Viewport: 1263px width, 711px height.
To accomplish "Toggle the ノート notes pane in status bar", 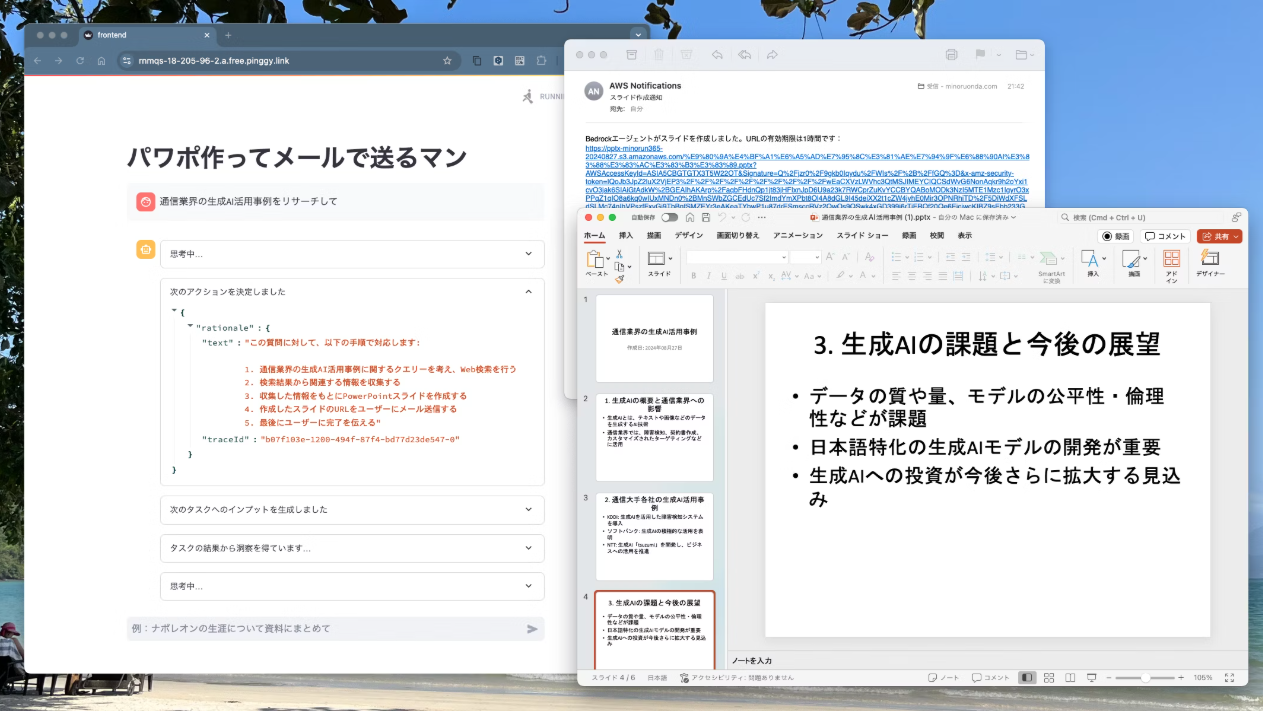I will pos(944,677).
